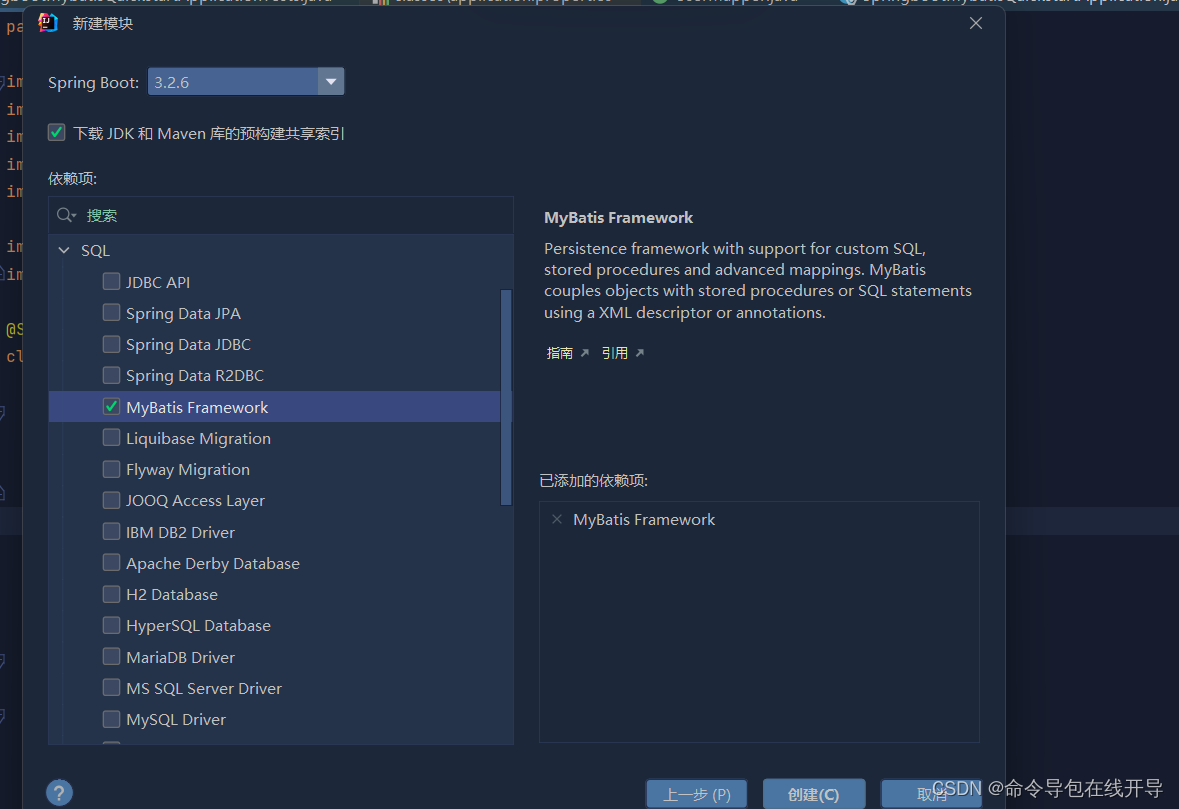Toggle the 下载 JDK 和 Maven 库 shared index checkbox
Screen dimensions: 1179x809
[x=56, y=133]
